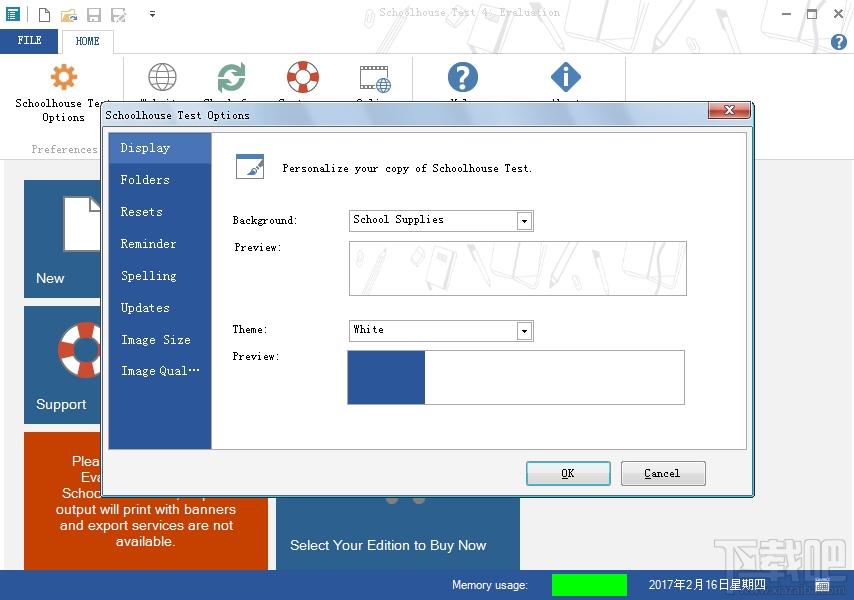854x600 pixels.
Task: Switch to Updates options
Action: pos(160,308)
